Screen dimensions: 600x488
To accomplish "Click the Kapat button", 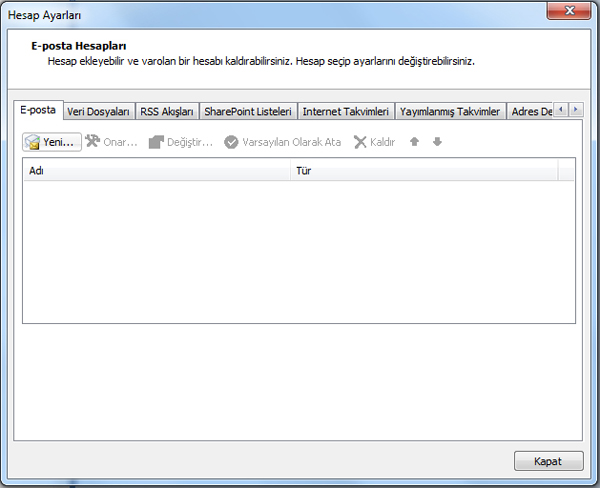I will pos(548,461).
